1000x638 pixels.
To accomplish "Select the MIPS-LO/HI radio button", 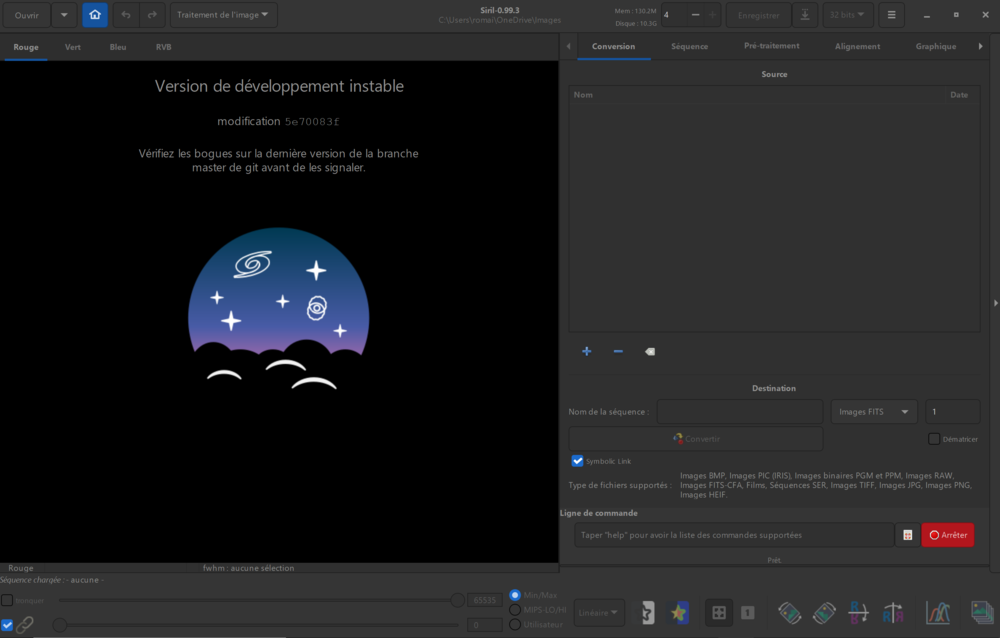I will click(515, 609).
